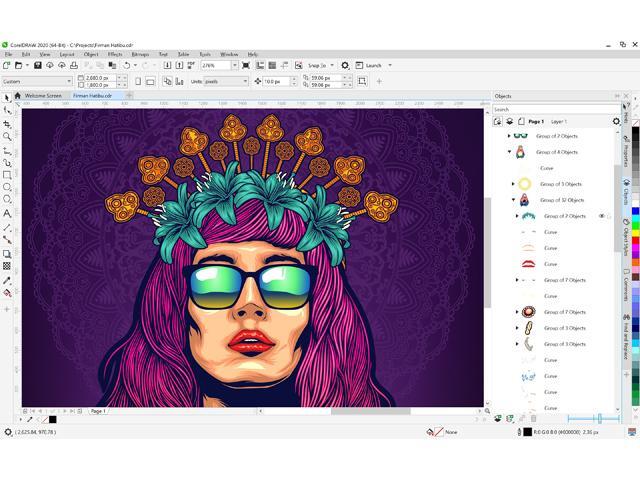The height and width of the screenshot is (480, 640).
Task: Expand the Group of 3 Objects item
Action: (513, 184)
